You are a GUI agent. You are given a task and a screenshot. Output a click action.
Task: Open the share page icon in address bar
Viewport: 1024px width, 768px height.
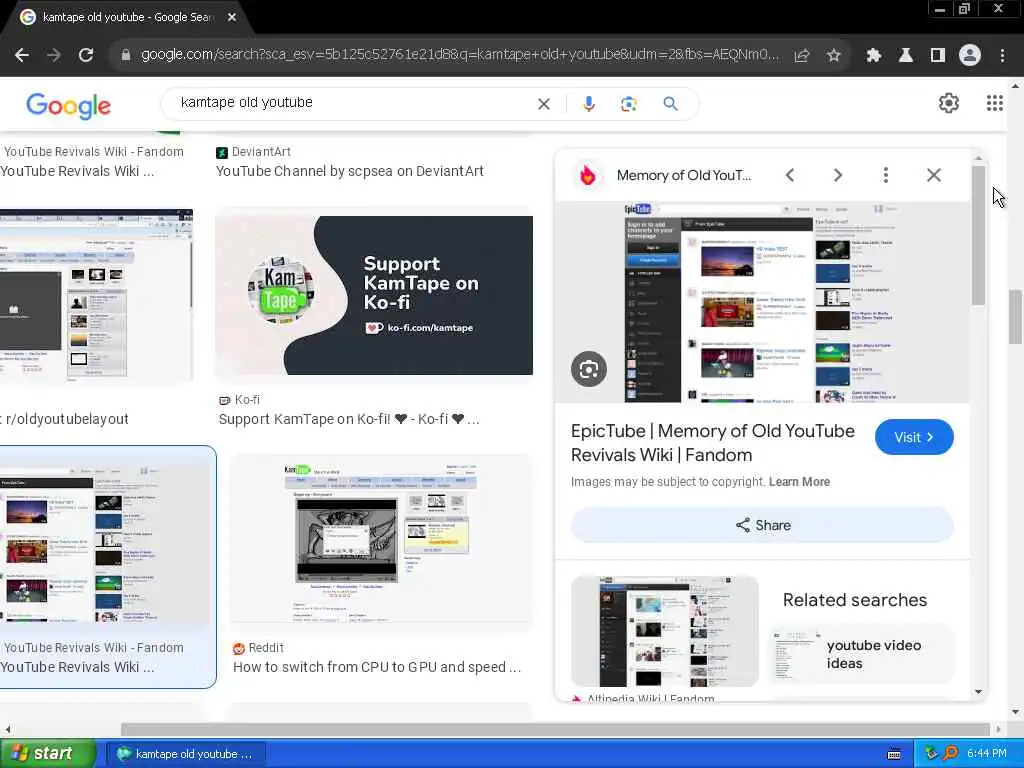[x=802, y=56]
